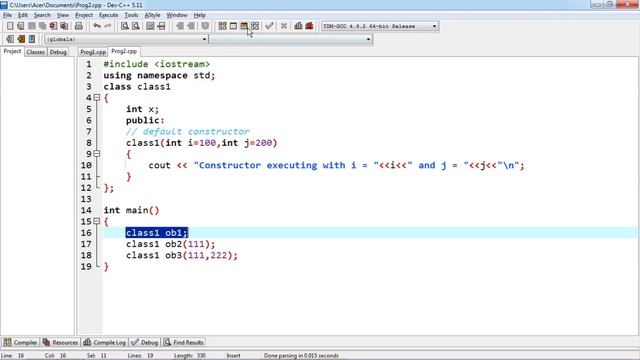Open the Compile Log bottom tab
This screenshot has width=640, height=360.
point(104,342)
